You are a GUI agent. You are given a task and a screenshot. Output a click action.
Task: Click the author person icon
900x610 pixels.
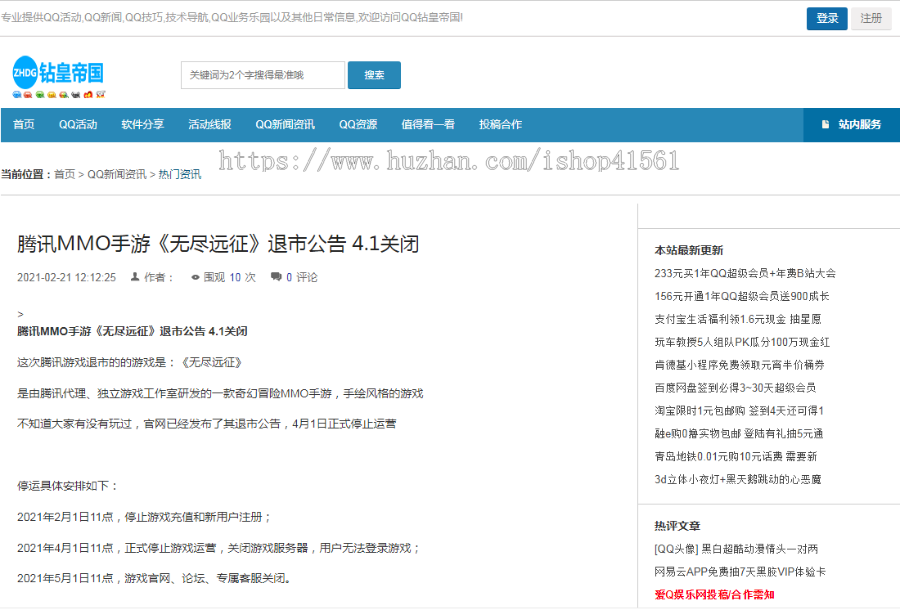click(x=135, y=277)
